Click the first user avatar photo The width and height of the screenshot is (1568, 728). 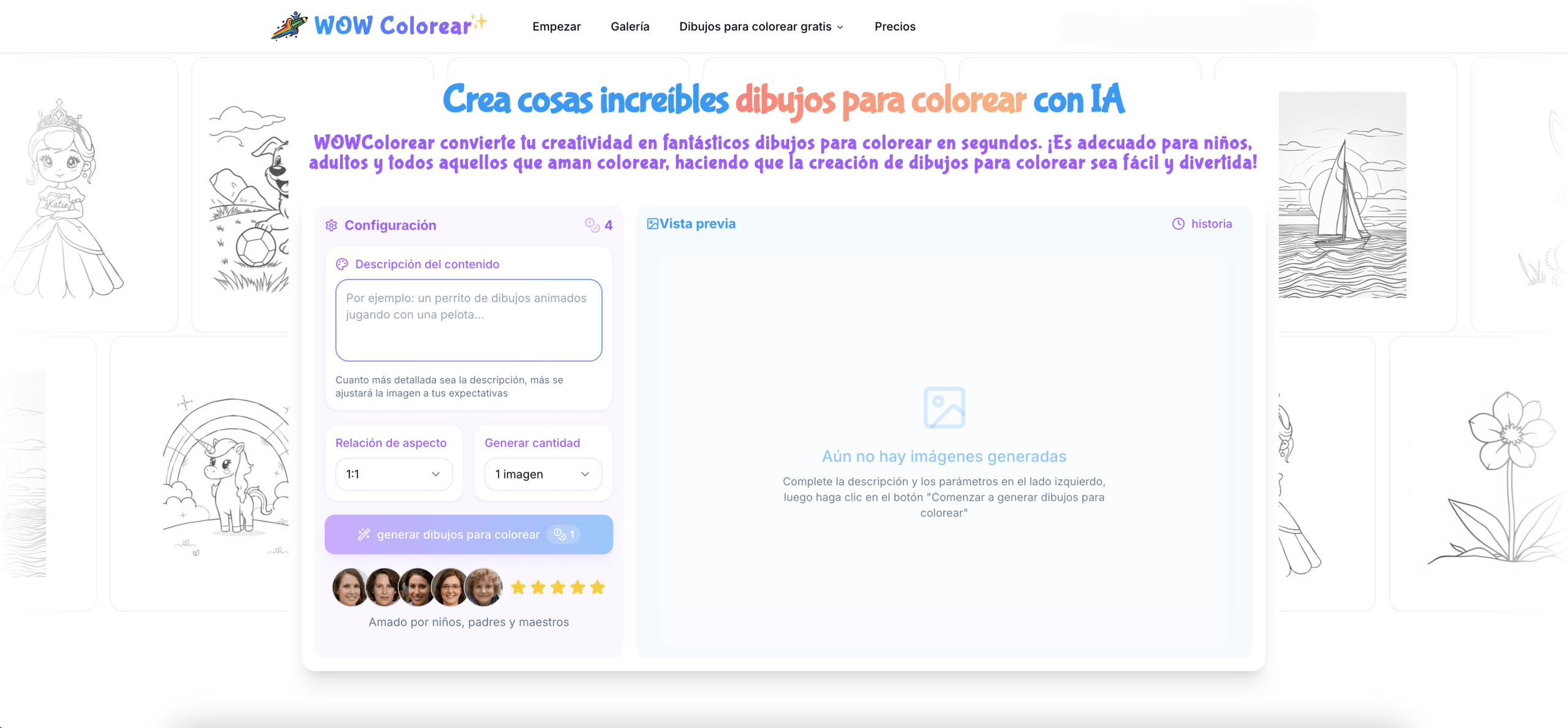pos(350,587)
